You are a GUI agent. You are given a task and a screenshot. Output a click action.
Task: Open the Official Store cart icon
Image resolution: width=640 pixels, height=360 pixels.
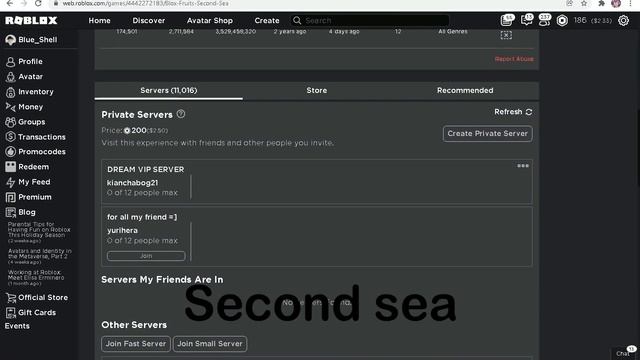click(x=11, y=298)
